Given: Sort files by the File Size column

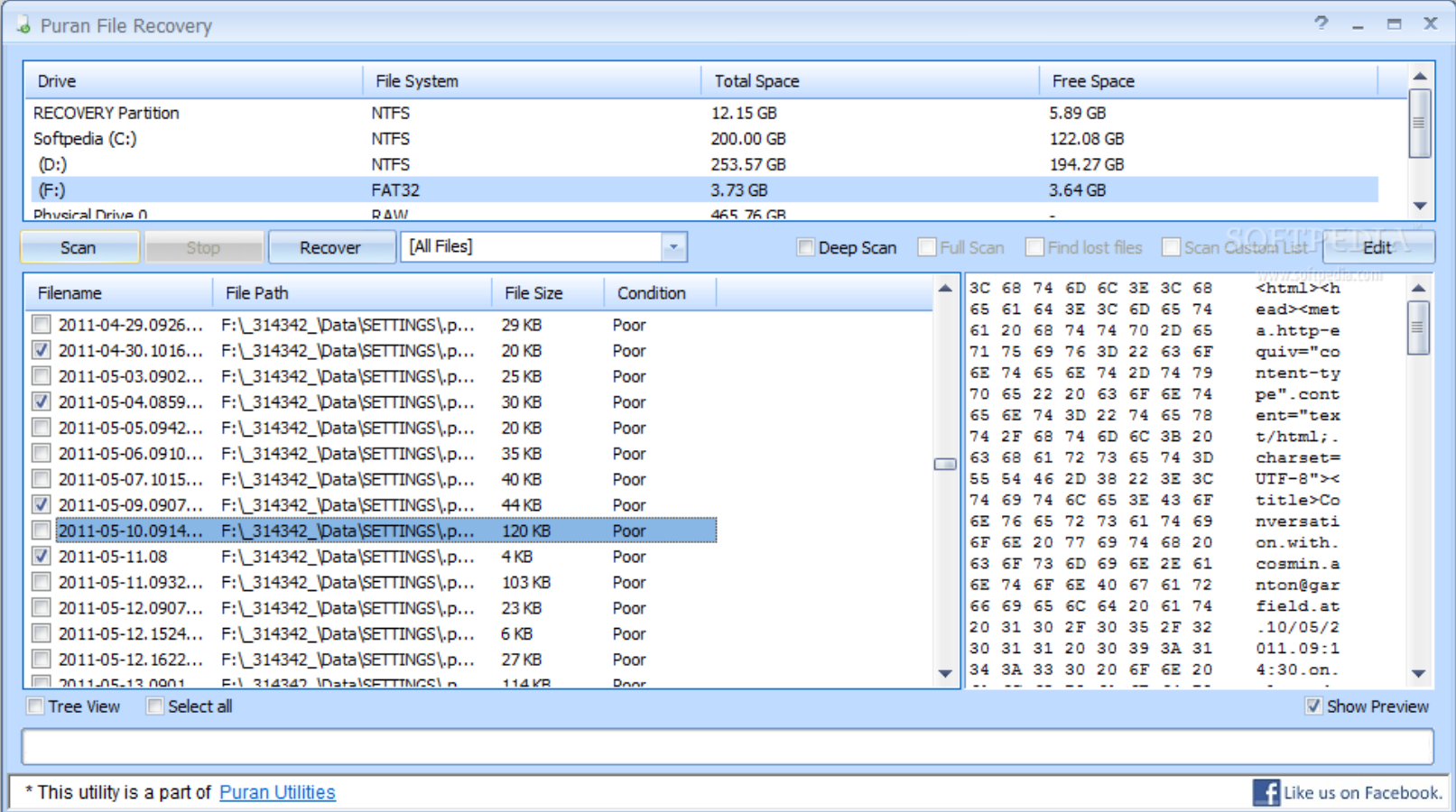Looking at the screenshot, I should pos(536,292).
